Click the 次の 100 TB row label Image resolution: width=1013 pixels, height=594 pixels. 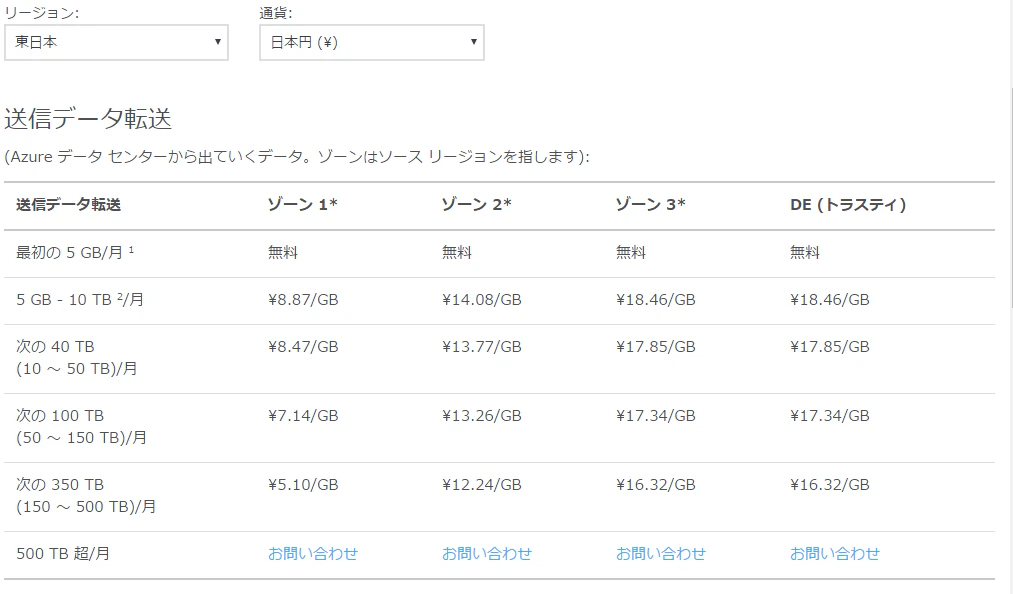tap(81, 427)
